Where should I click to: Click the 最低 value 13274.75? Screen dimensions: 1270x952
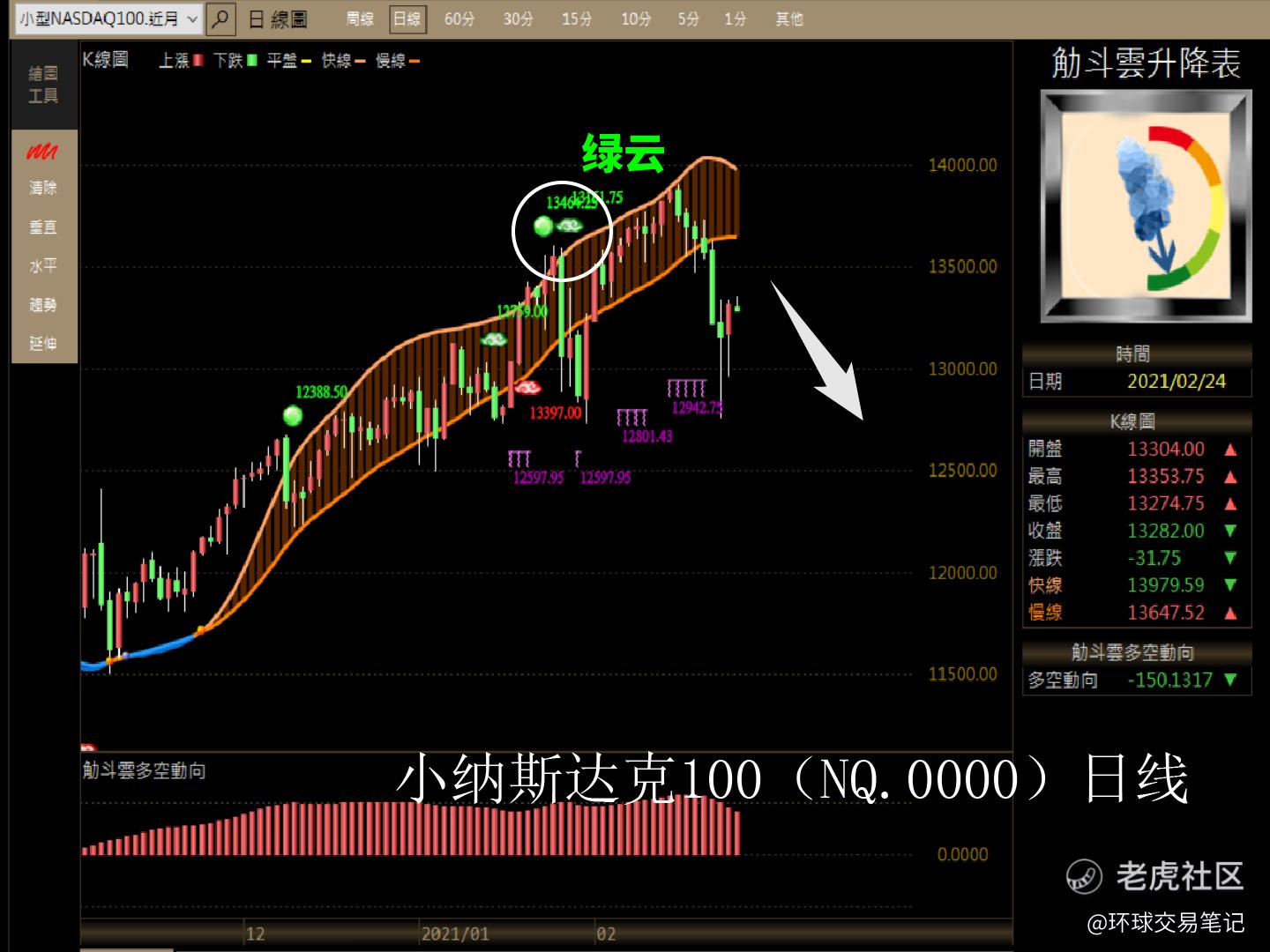coord(1166,503)
